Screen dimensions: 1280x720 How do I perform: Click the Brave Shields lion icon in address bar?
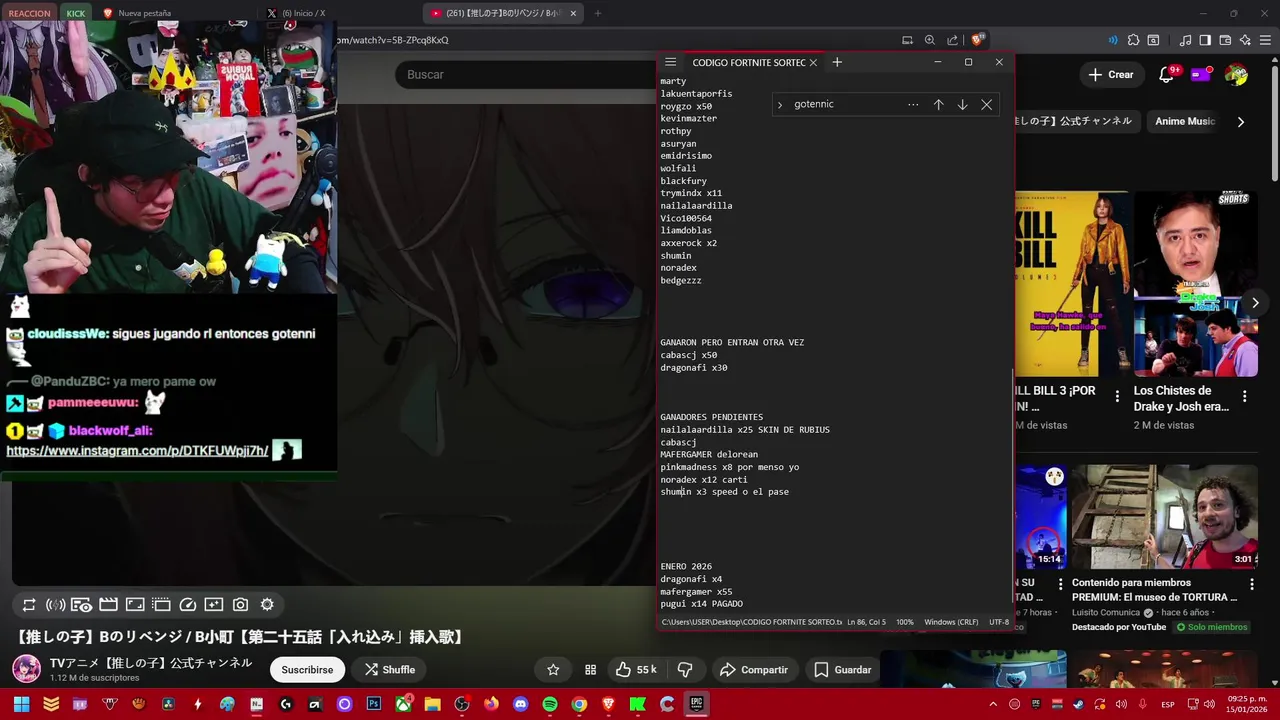(x=977, y=40)
